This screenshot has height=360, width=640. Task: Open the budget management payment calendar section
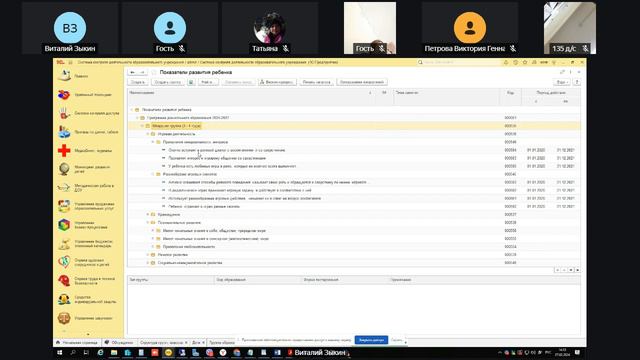click(88, 244)
